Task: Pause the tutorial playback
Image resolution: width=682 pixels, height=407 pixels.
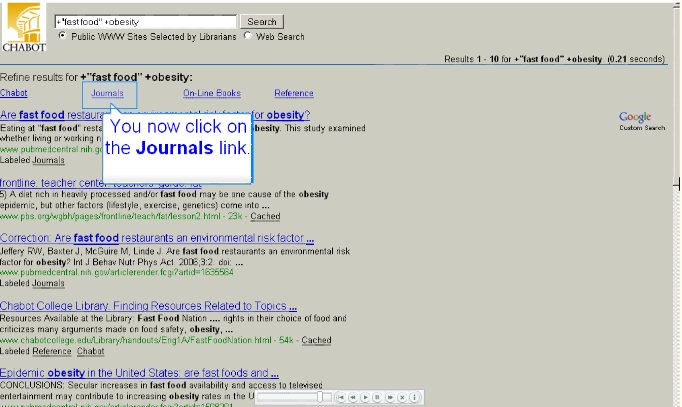Action: 378,397
